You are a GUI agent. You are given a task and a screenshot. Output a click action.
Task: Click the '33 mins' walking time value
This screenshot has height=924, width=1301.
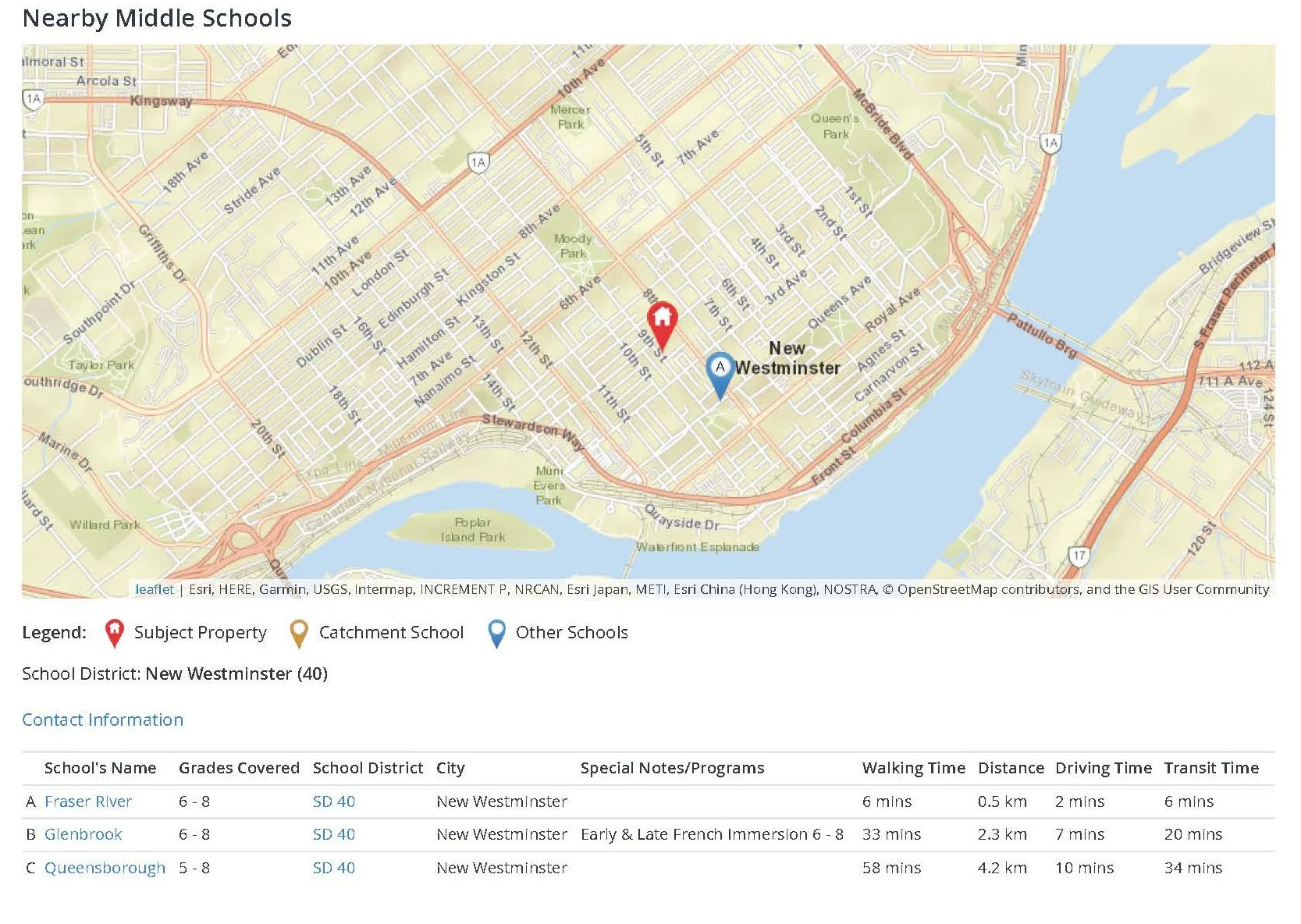click(891, 834)
